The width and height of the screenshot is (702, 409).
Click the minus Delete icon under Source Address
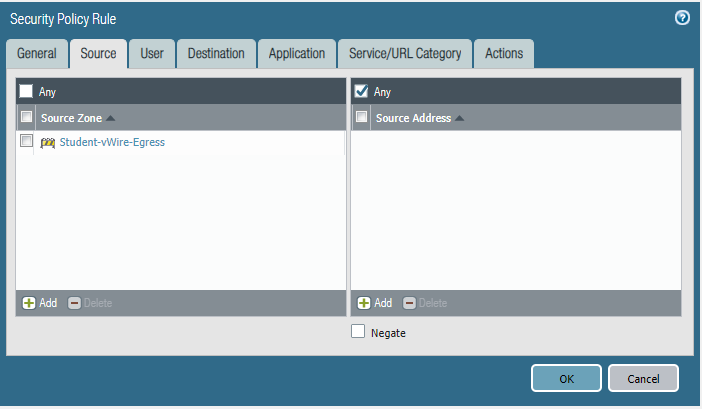[x=409, y=303]
